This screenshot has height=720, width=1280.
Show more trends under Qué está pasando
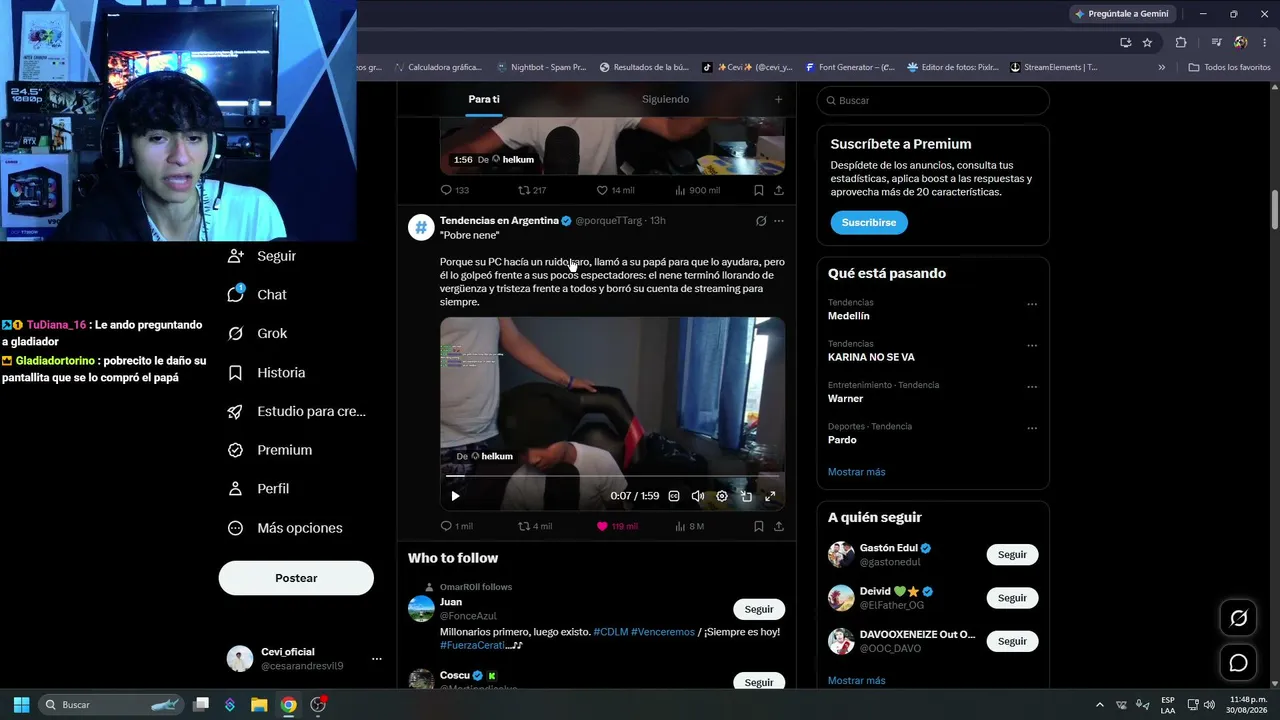click(856, 472)
